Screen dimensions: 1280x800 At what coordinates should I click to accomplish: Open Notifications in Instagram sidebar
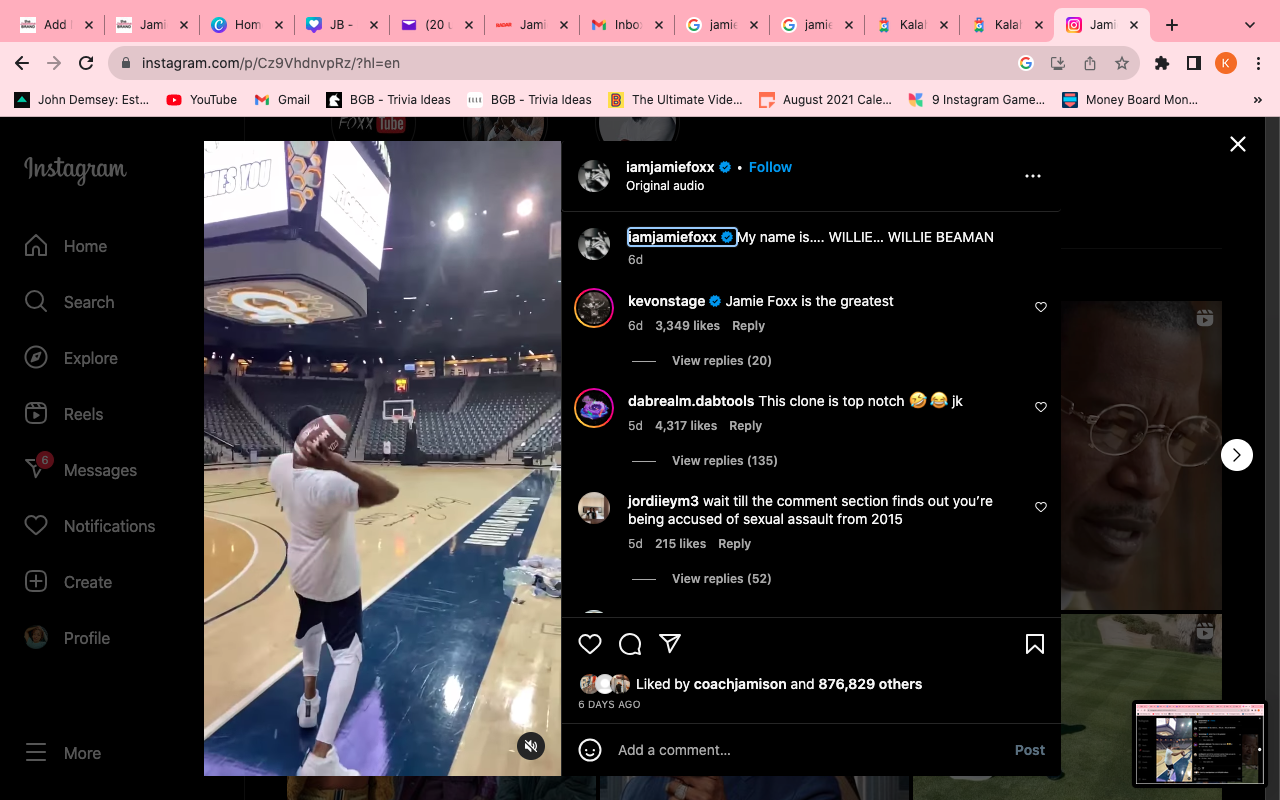pyautogui.click(x=90, y=526)
